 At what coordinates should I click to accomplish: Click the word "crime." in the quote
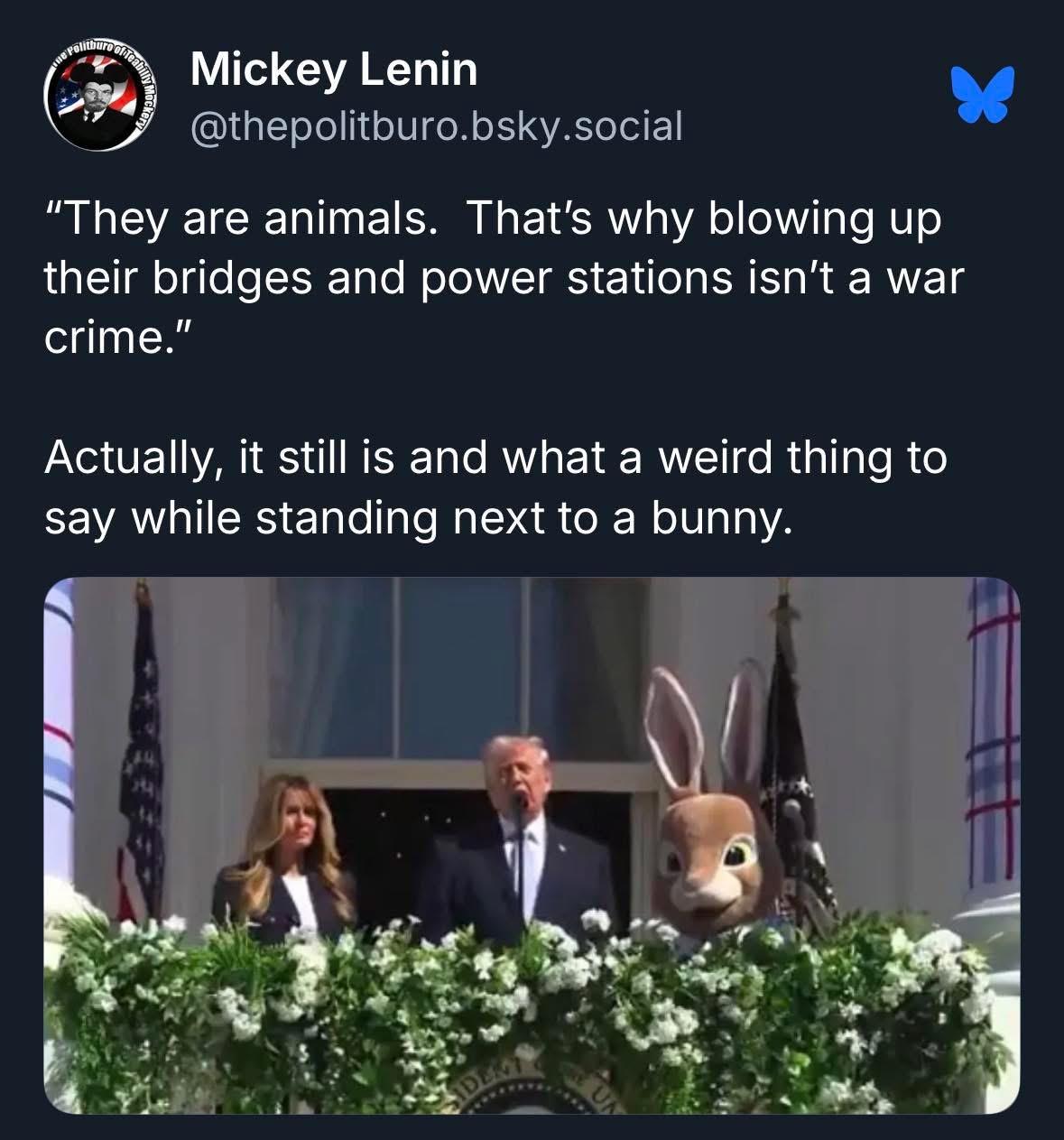point(117,338)
